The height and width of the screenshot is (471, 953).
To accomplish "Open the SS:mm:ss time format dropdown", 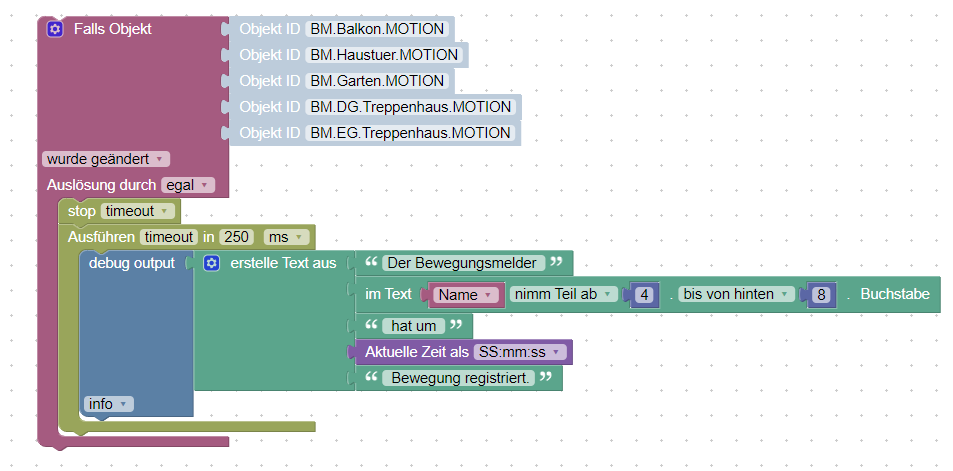I will pos(520,352).
